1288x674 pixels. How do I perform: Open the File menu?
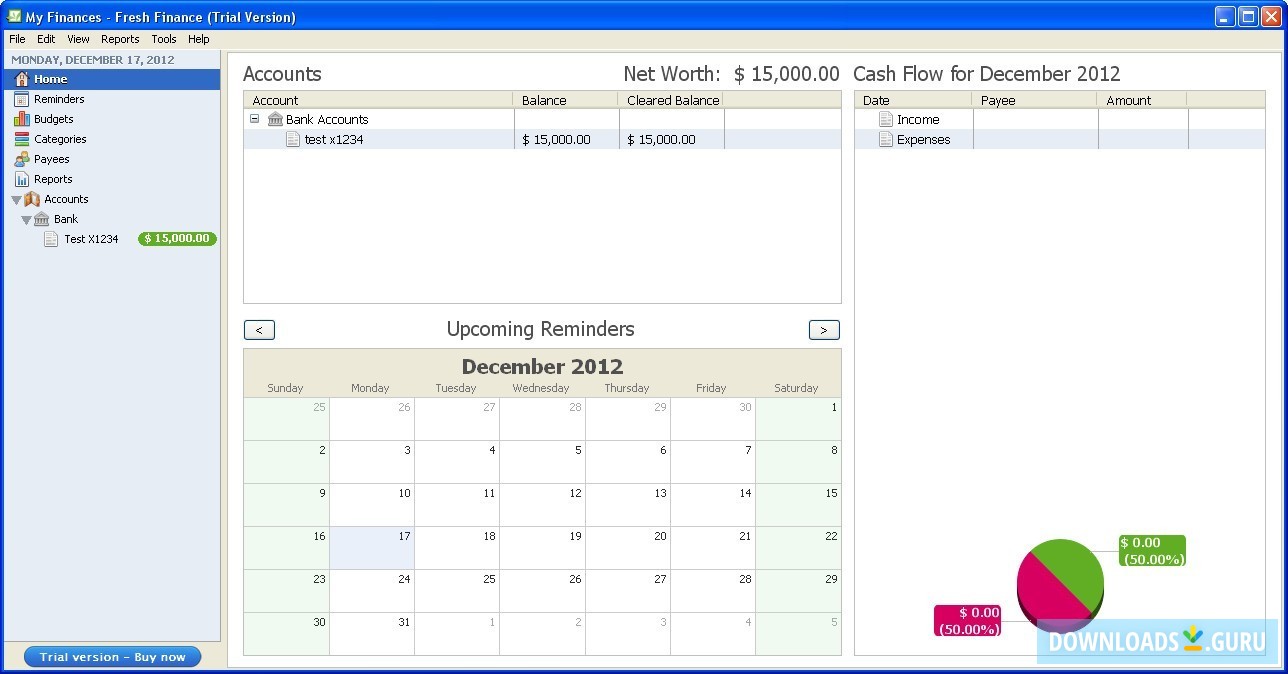(17, 39)
